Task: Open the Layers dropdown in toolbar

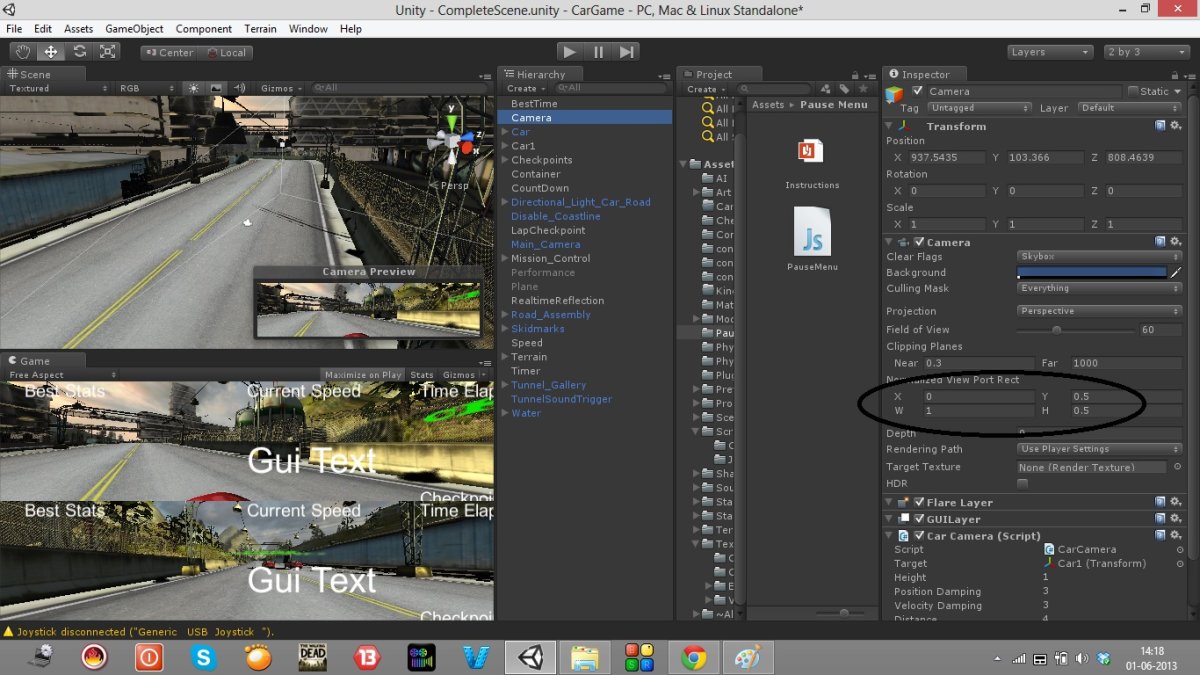Action: (x=1050, y=52)
